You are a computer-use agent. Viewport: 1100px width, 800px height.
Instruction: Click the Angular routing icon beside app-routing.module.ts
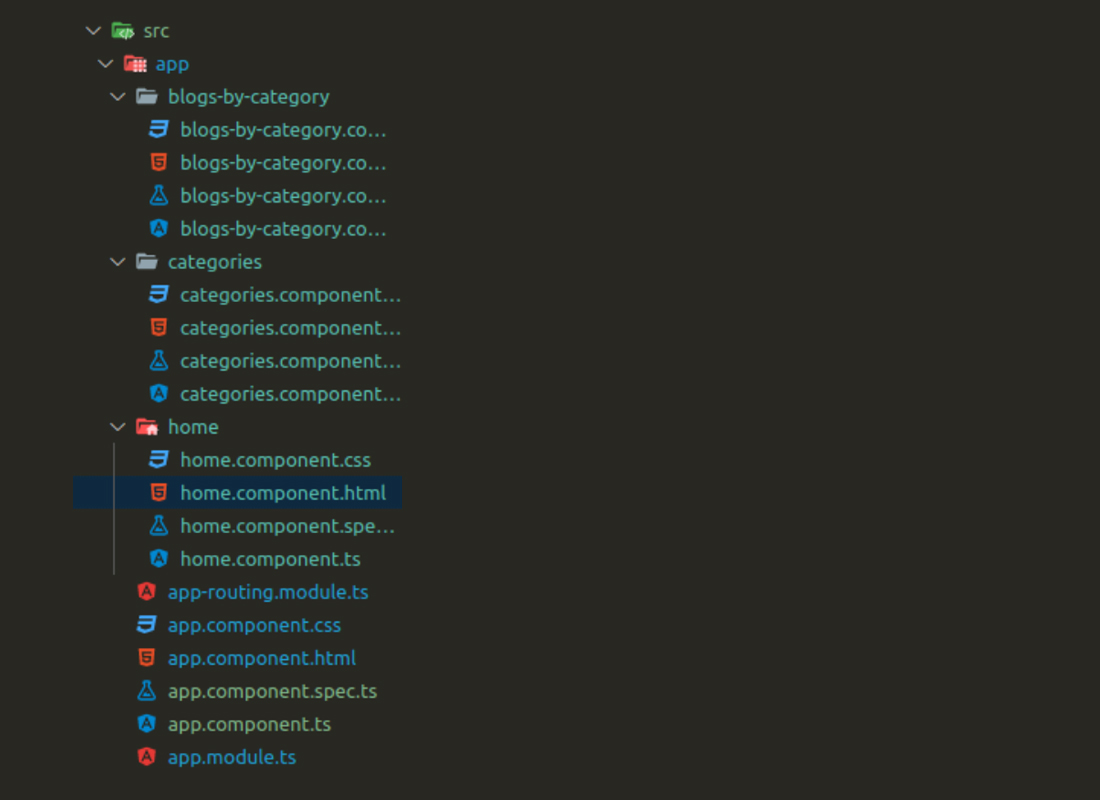pyautogui.click(x=146, y=591)
